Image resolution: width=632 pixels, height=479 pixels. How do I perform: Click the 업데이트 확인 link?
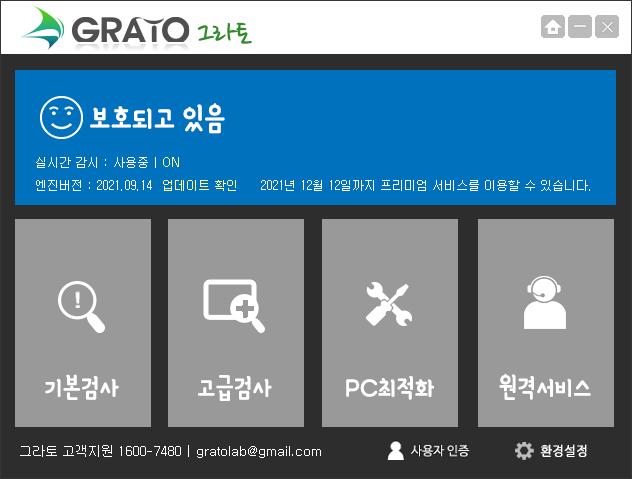coord(200,185)
